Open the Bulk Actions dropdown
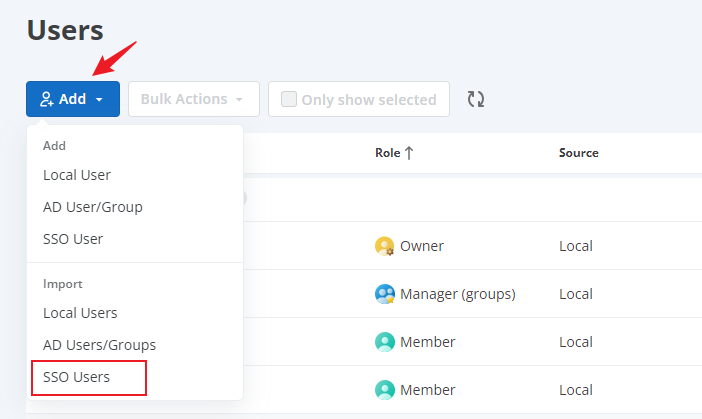Screen dimensions: 702x419 pos(194,99)
